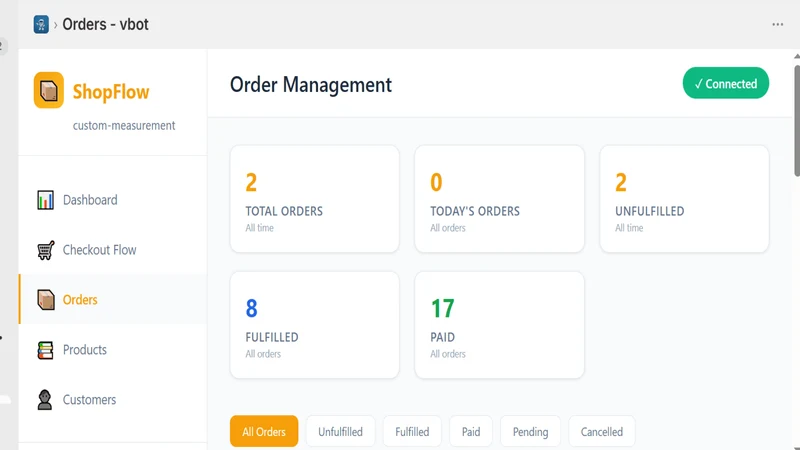Click the Dashboard bar chart icon
800x450 pixels.
(45, 200)
